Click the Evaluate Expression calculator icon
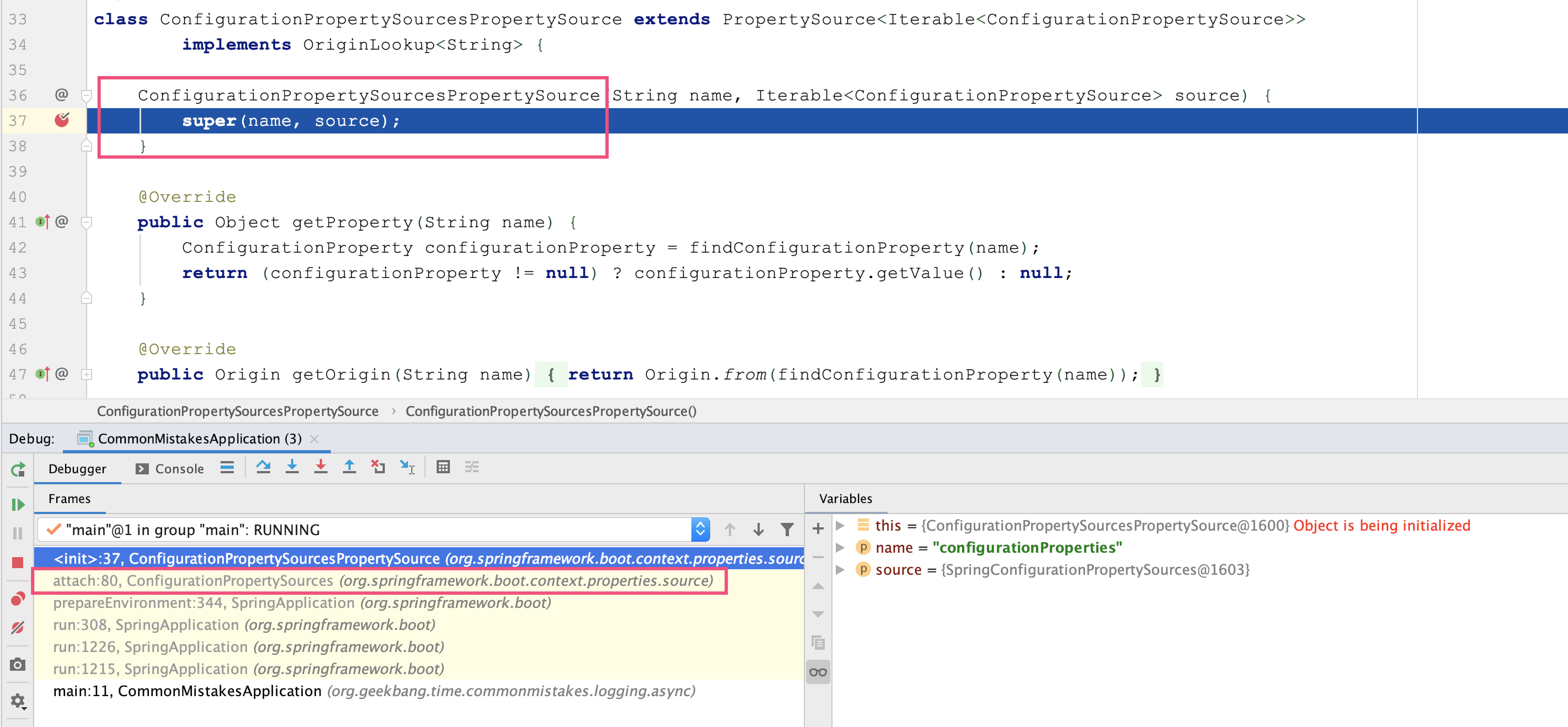This screenshot has height=727, width=1568. pos(443,468)
